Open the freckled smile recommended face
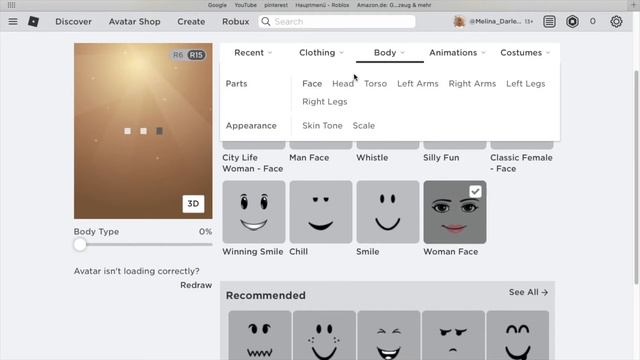Screen dimensions: 640x360 tap(324, 335)
